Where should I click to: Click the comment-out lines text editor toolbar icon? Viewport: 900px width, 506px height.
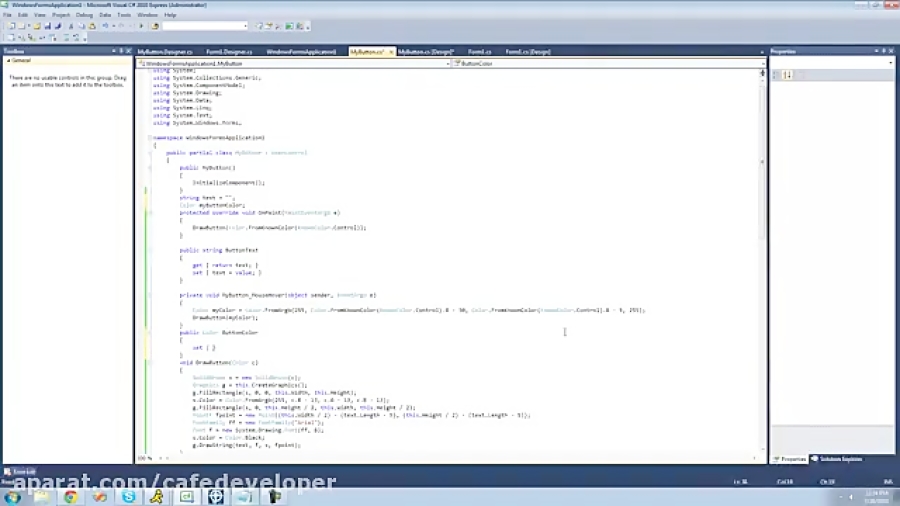click(x=66, y=38)
